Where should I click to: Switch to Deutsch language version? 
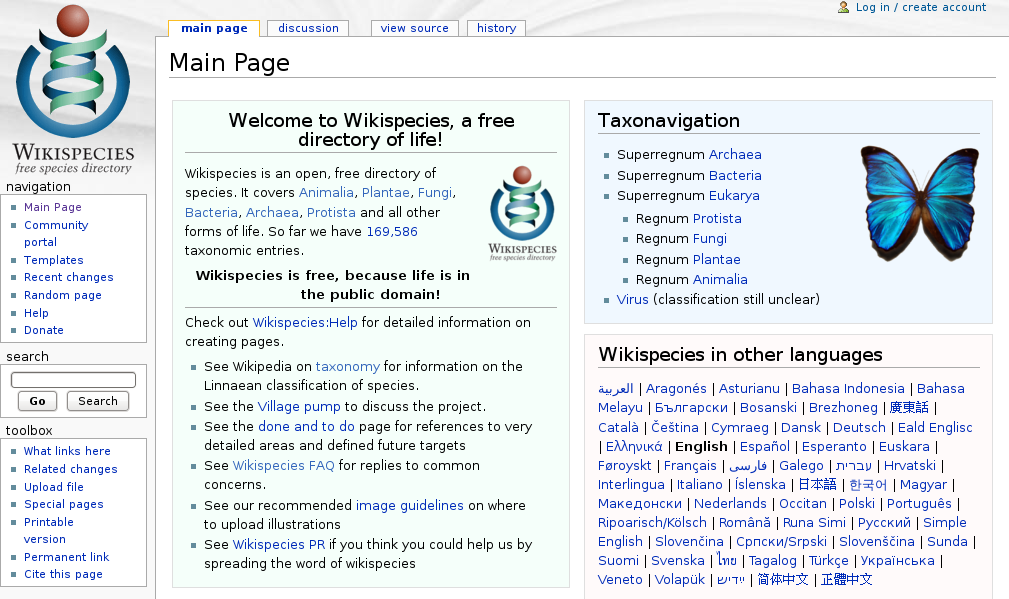click(859, 427)
